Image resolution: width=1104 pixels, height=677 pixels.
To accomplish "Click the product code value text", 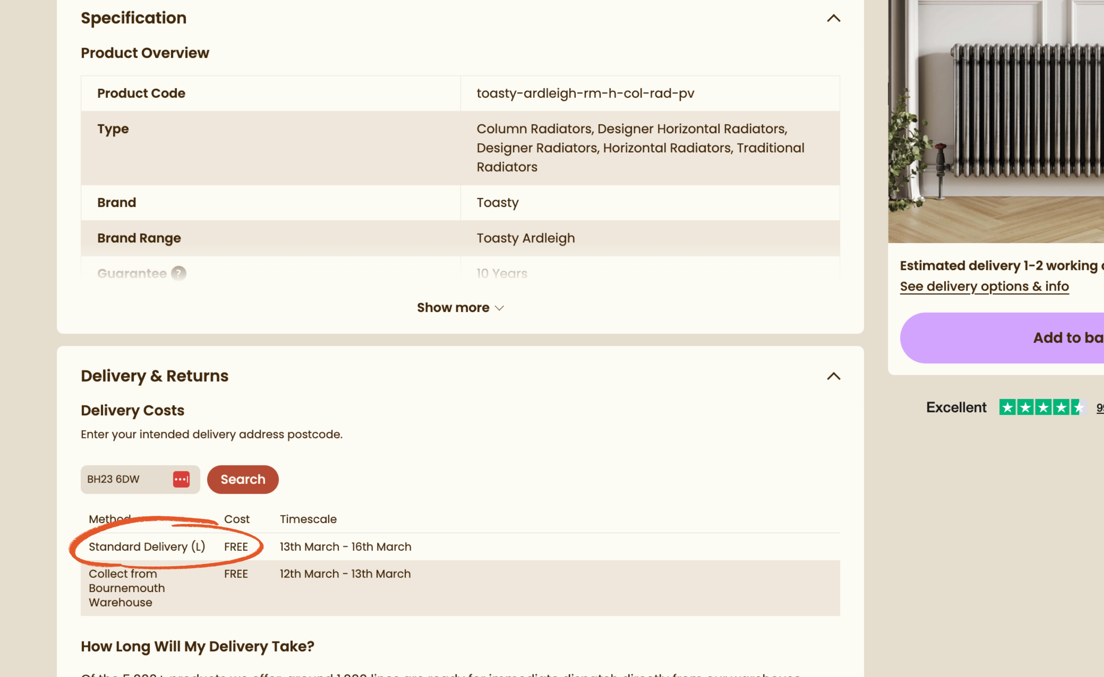I will click(x=585, y=93).
